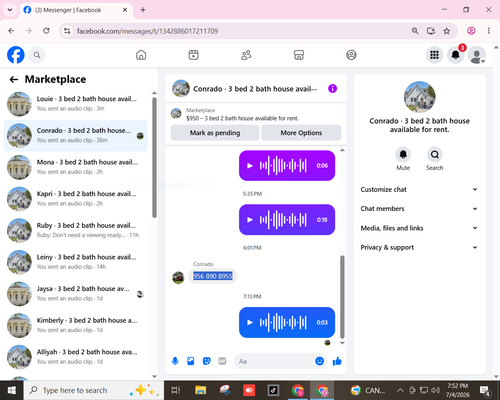Seek in the 0:06 audio waveform
The height and width of the screenshot is (400, 500).
283,166
